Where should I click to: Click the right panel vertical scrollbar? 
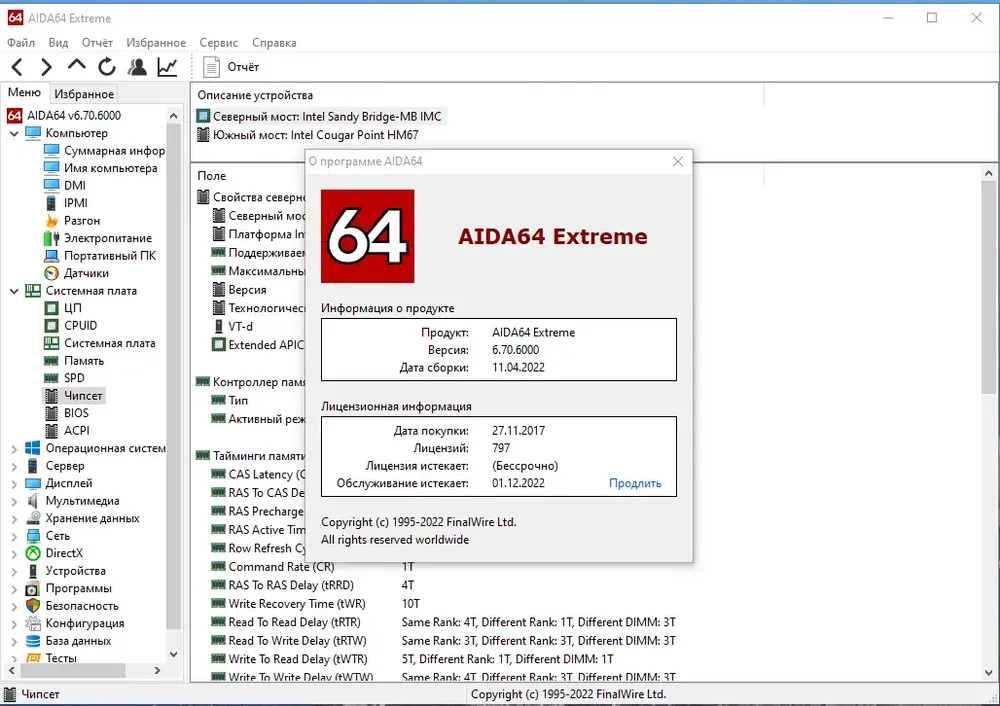coord(989,422)
